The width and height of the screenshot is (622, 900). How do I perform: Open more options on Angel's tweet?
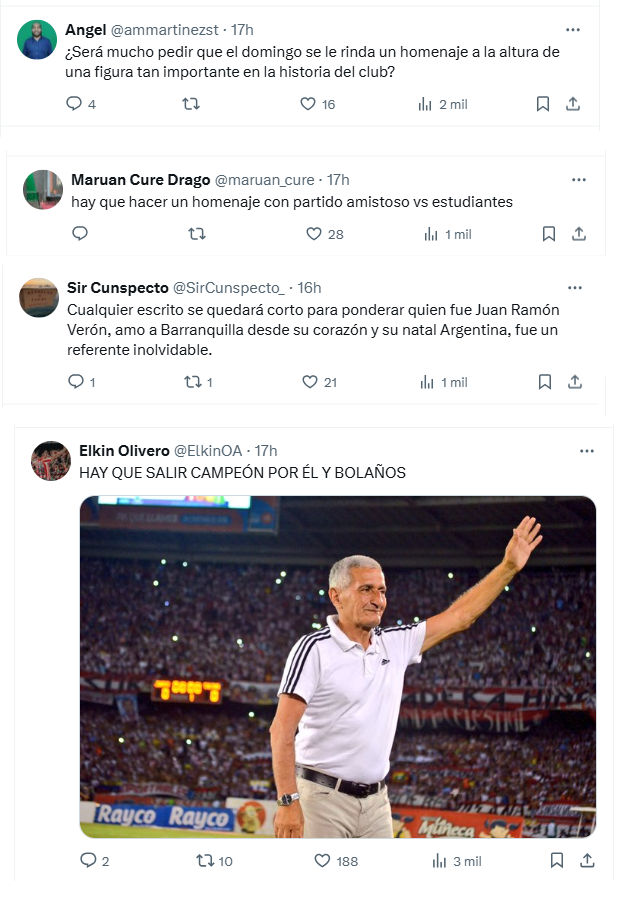(572, 30)
